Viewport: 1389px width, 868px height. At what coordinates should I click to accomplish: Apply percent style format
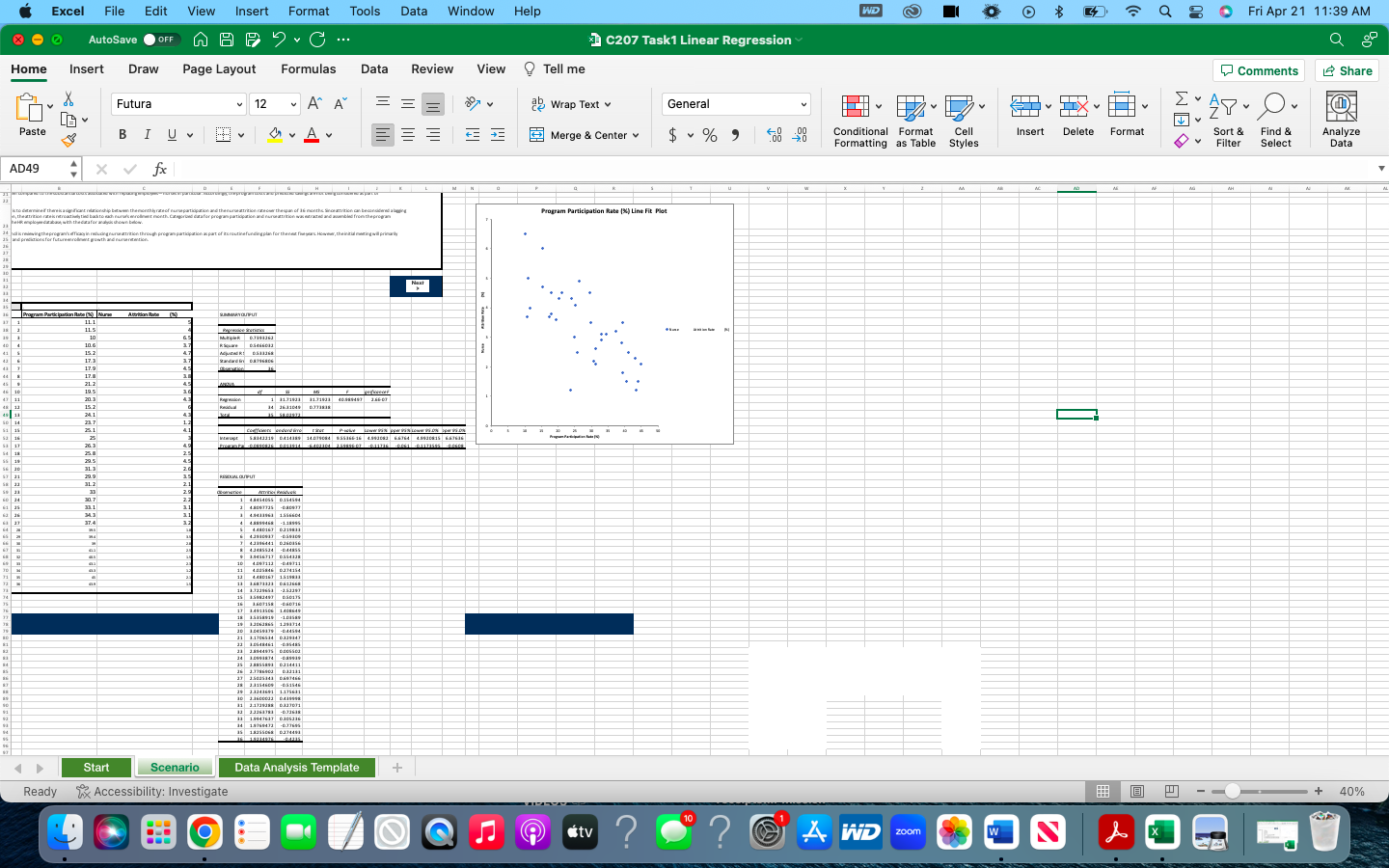coord(710,136)
